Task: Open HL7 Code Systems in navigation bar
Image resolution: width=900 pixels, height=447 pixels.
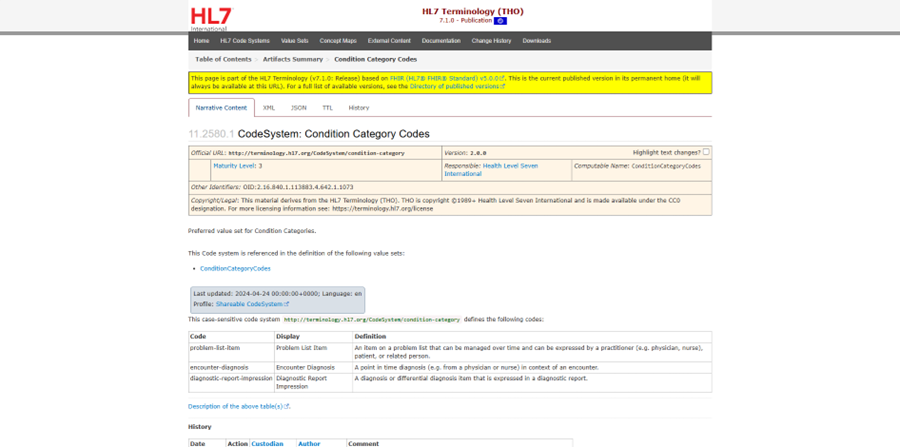Action: point(245,41)
